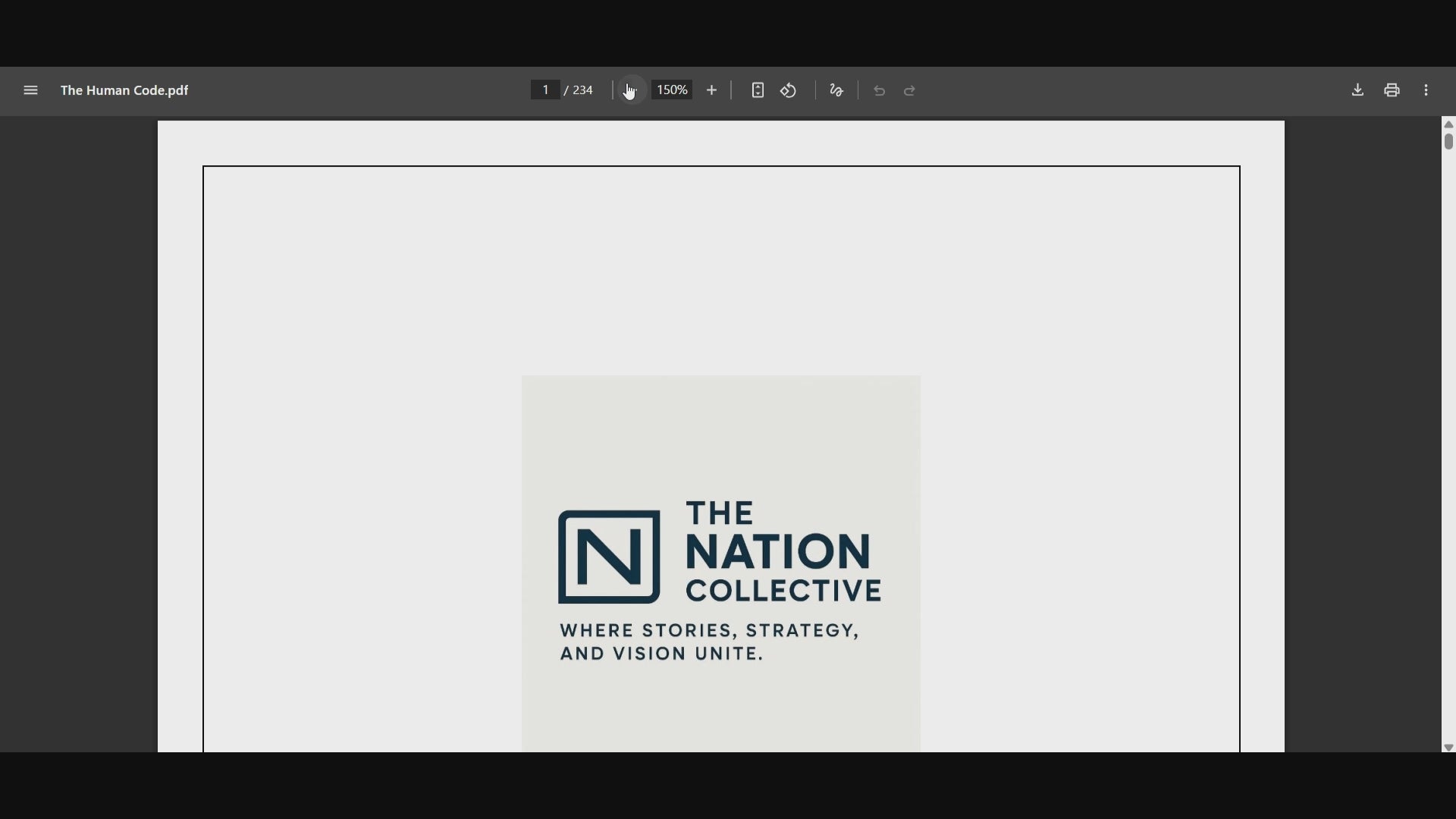Click the total page count 234
Screen dimensions: 1456x819
click(x=582, y=90)
